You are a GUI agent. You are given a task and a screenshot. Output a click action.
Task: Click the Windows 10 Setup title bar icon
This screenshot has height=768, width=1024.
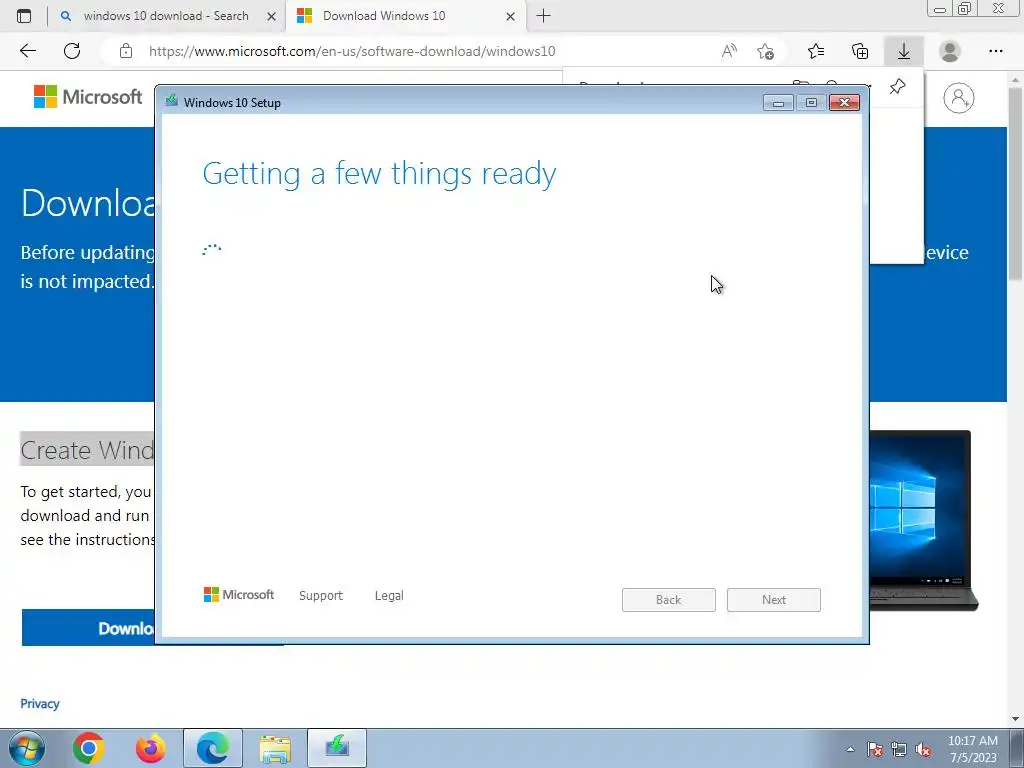tap(172, 101)
